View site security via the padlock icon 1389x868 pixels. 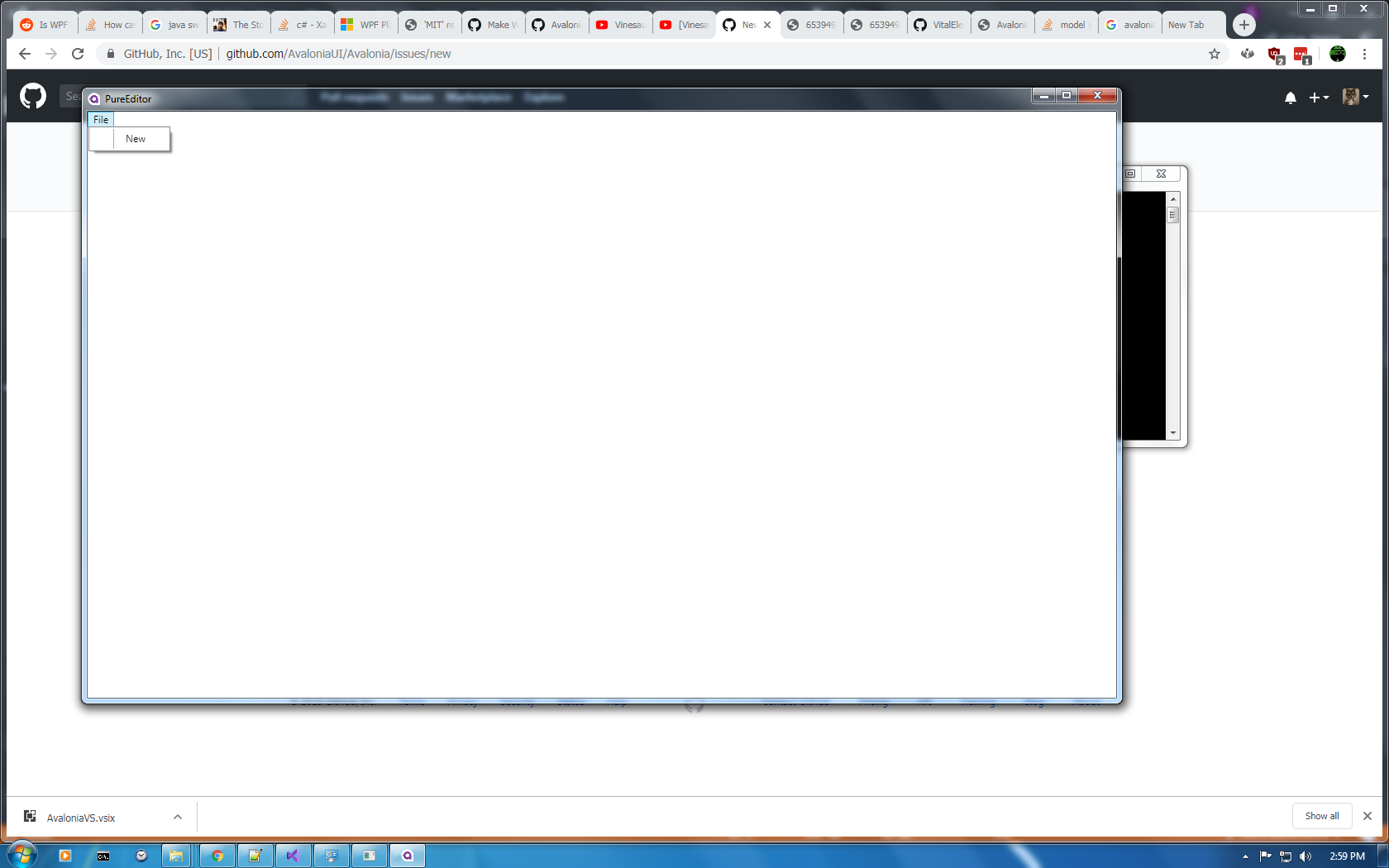(x=109, y=54)
